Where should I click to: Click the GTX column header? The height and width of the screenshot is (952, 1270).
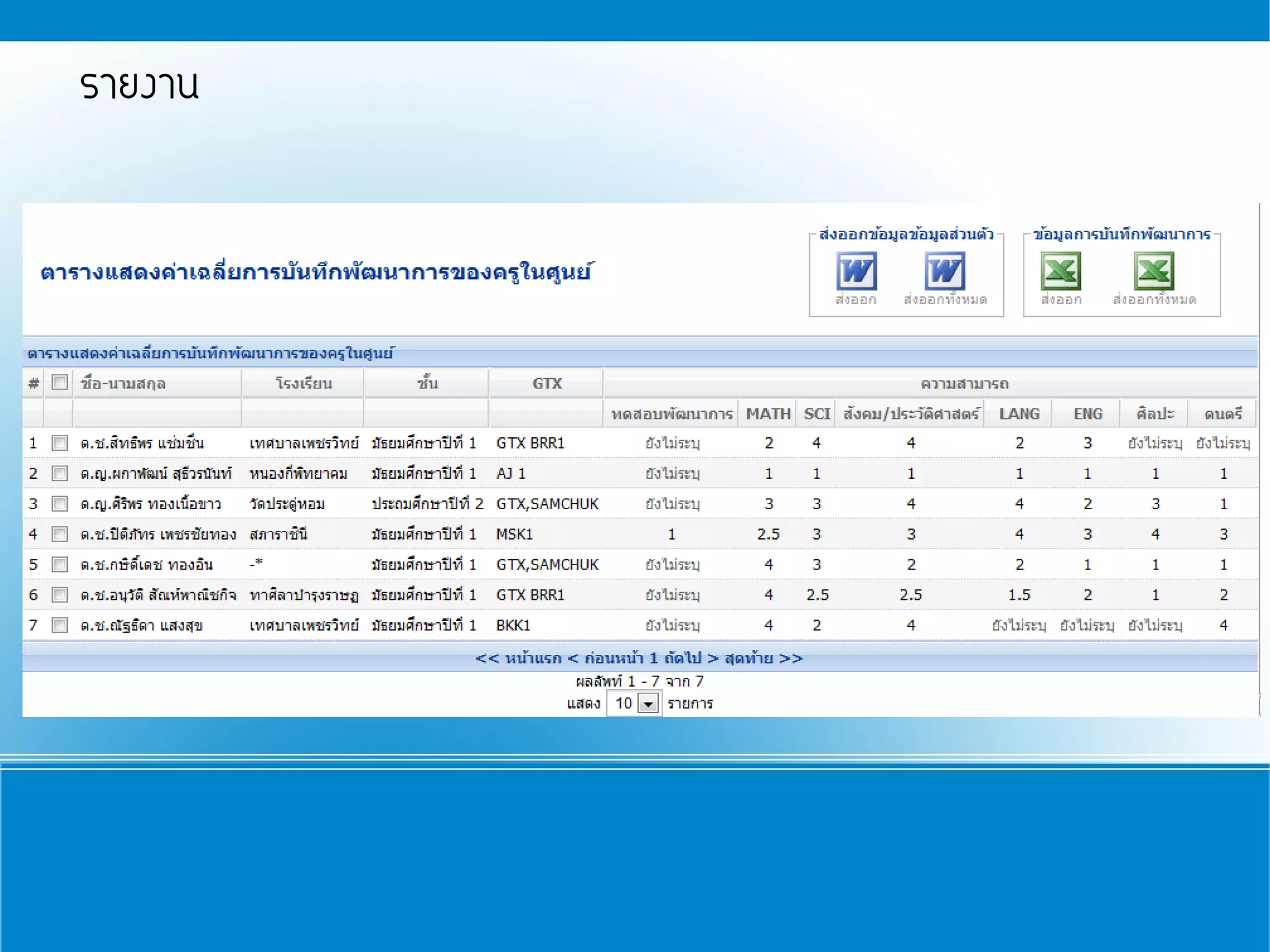[547, 383]
